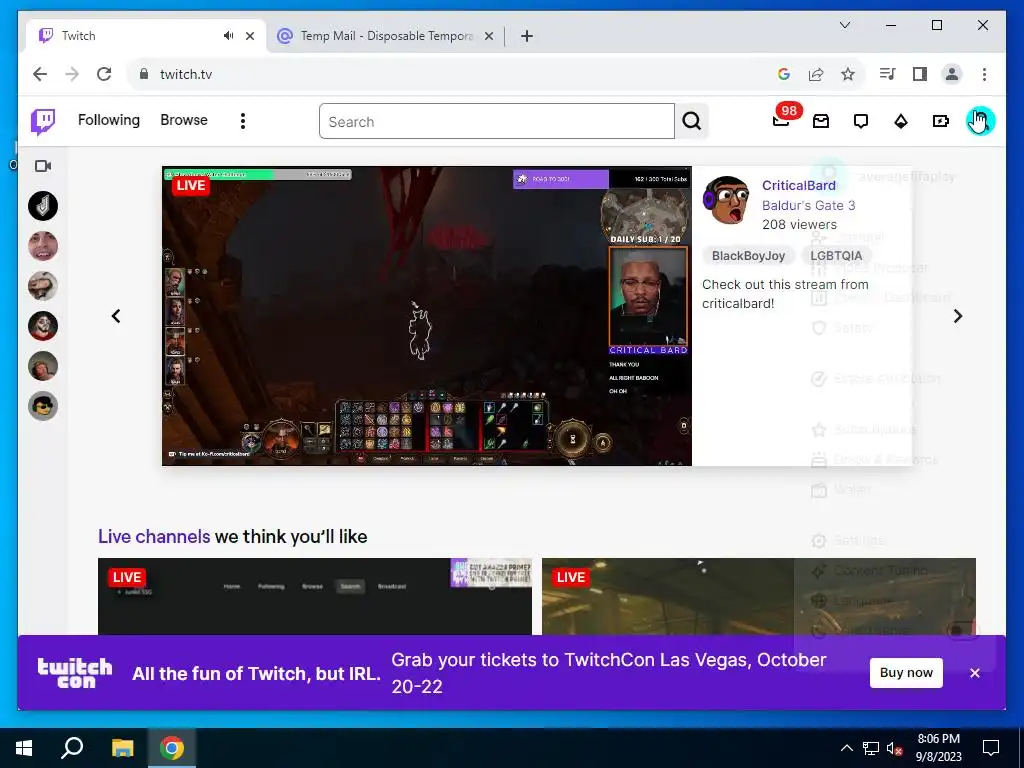
Task: Open the featured CriticalBard stream video
Action: pyautogui.click(x=426, y=316)
